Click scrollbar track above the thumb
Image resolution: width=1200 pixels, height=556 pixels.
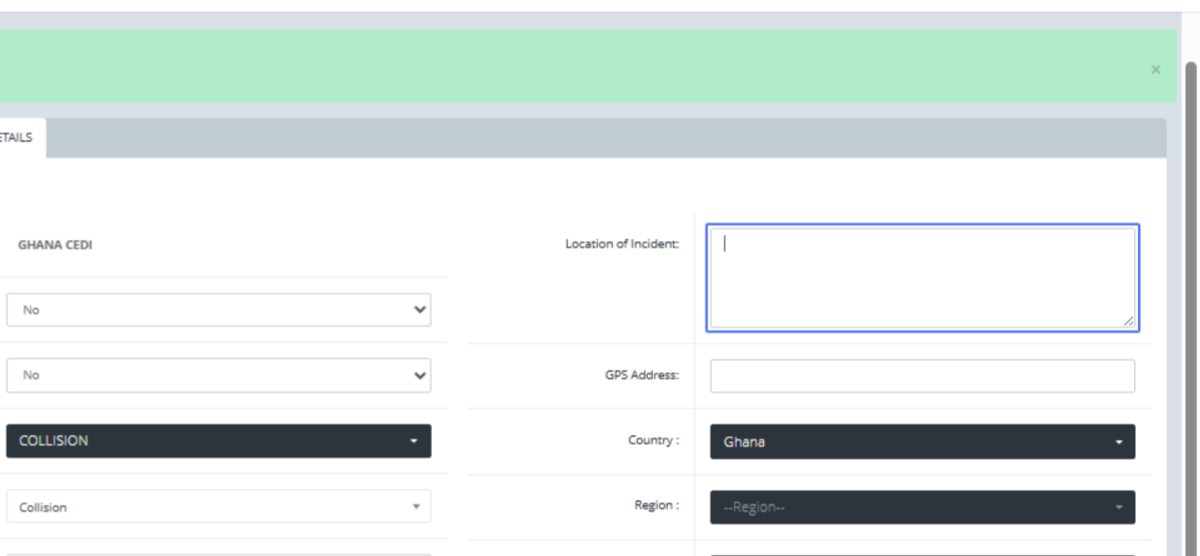tap(1190, 35)
